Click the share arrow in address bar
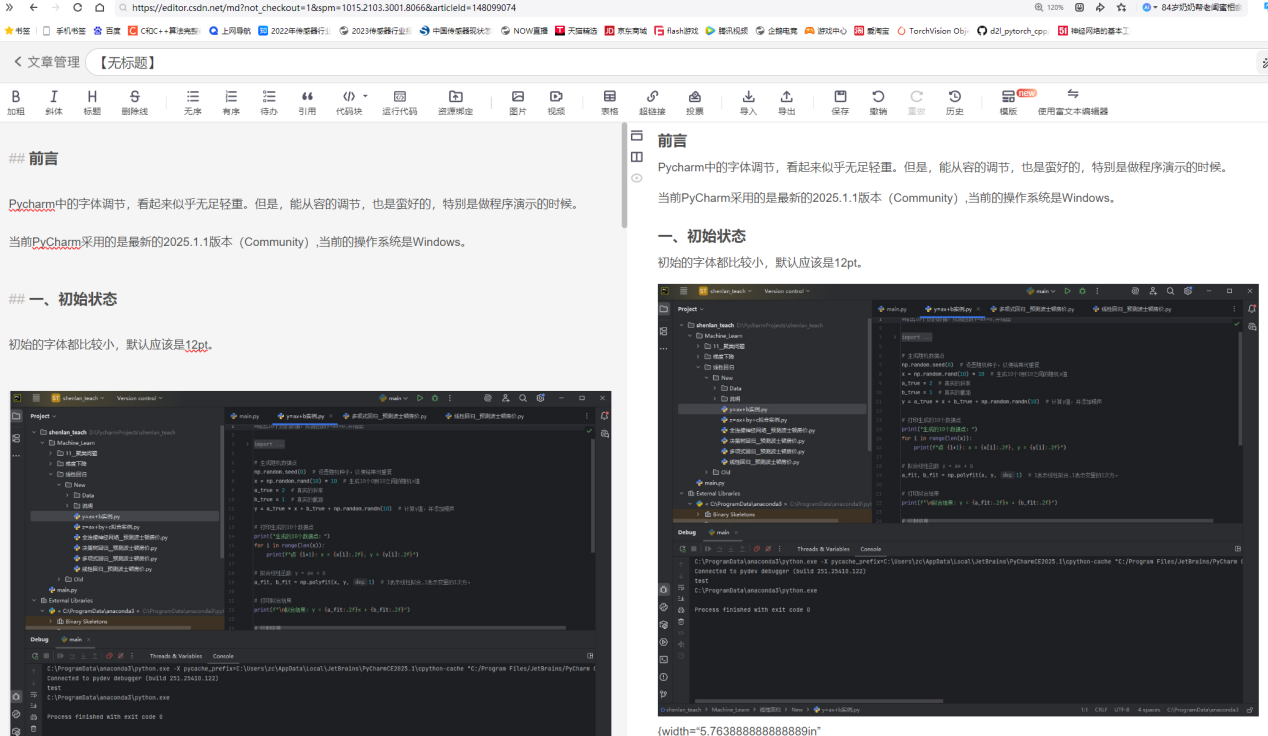Viewport: 1268px width, 736px height. pyautogui.click(x=1100, y=7)
